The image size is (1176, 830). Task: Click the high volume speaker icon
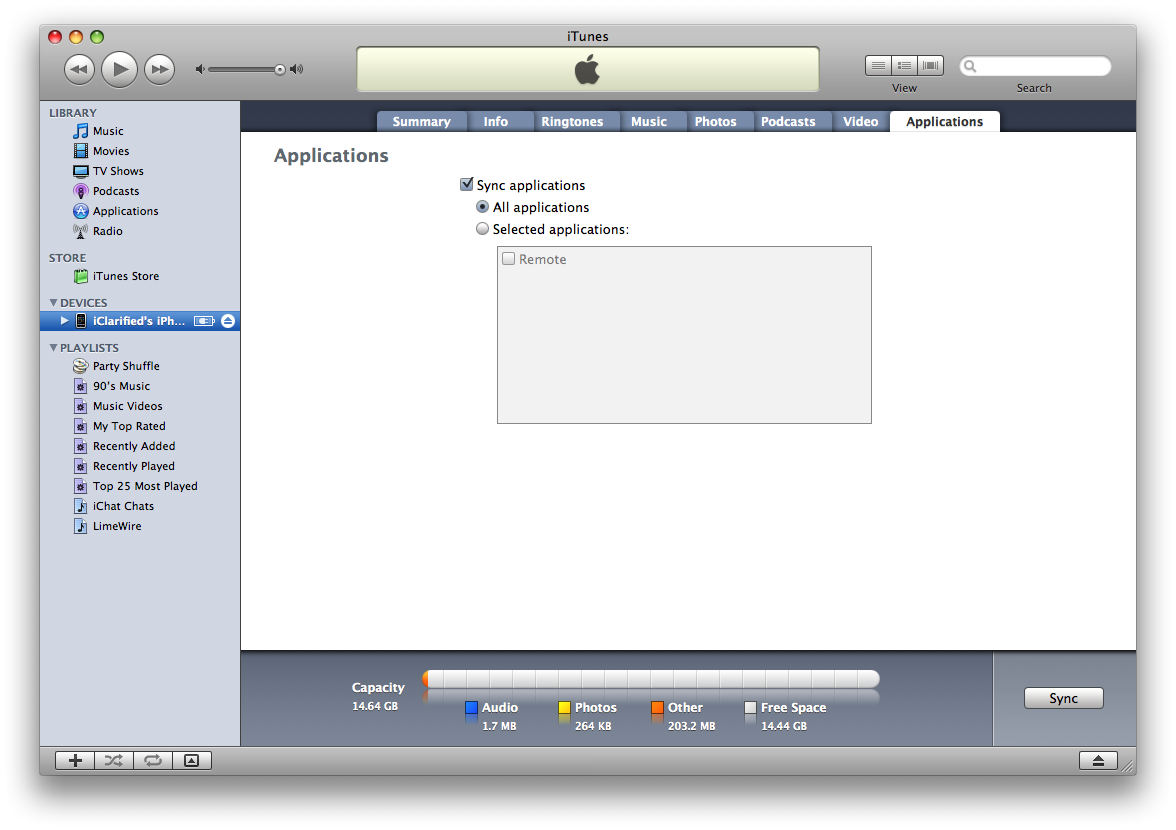click(x=297, y=70)
